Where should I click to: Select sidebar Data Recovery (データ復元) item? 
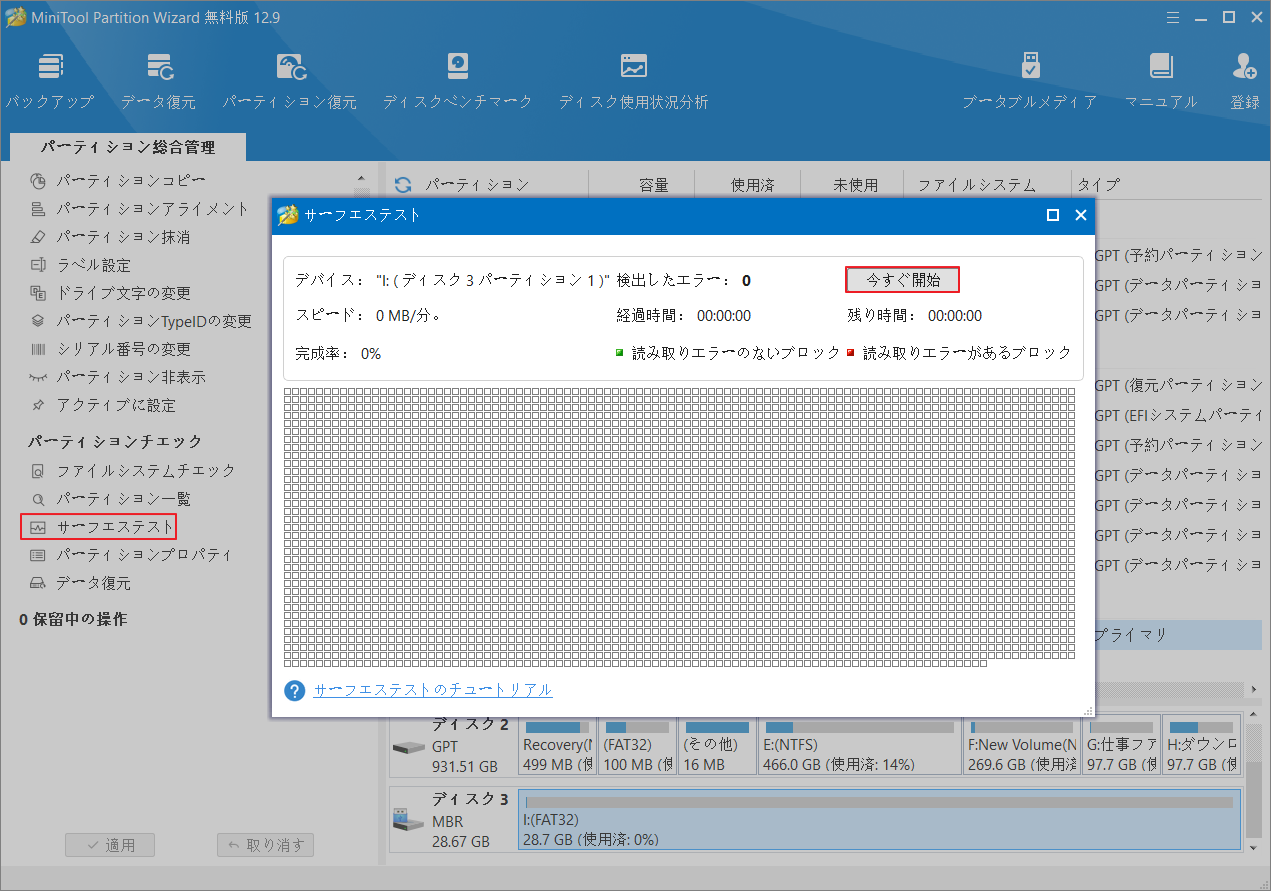click(80, 582)
